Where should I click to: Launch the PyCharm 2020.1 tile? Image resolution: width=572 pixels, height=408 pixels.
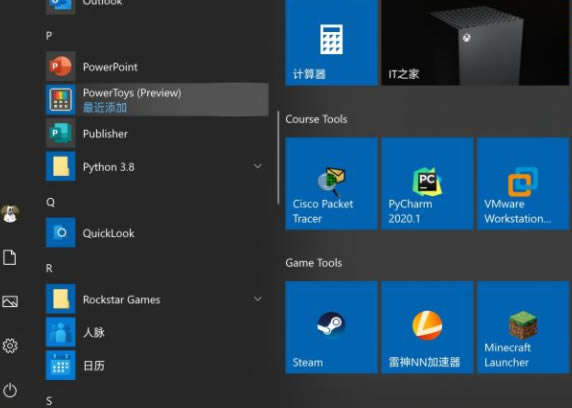[427, 184]
